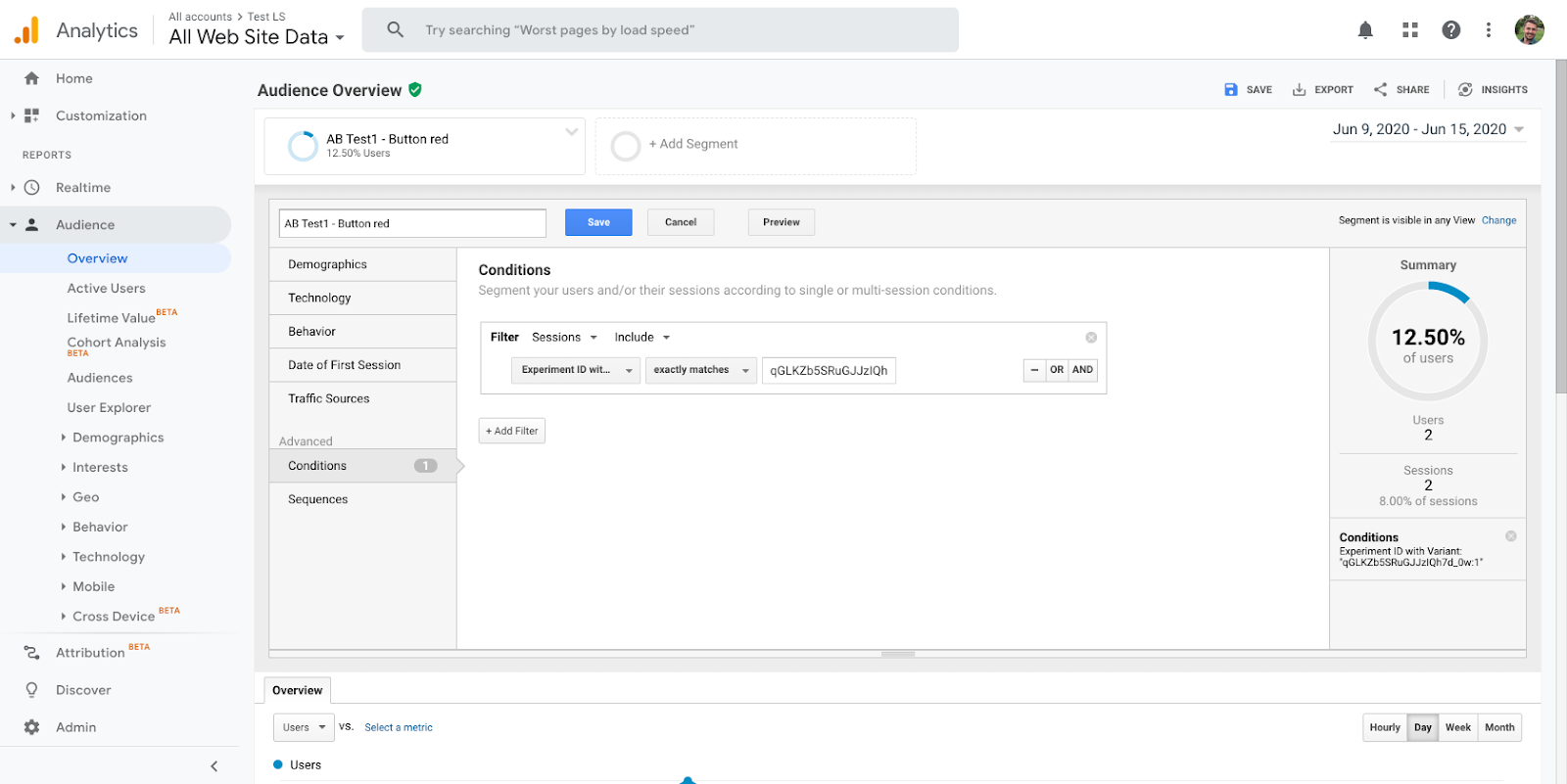
Task: Open the three-dot more options menu
Action: point(1489,30)
